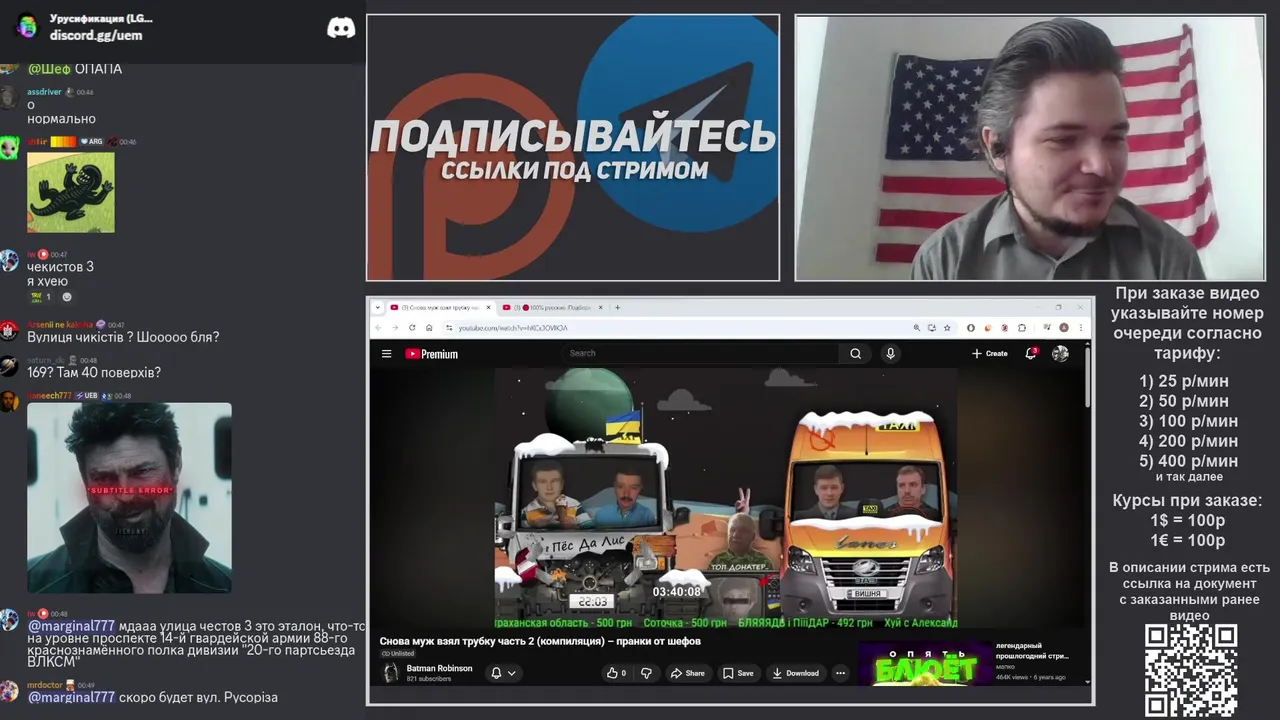
Task: Dislike the video with thumbs down
Action: (x=646, y=673)
